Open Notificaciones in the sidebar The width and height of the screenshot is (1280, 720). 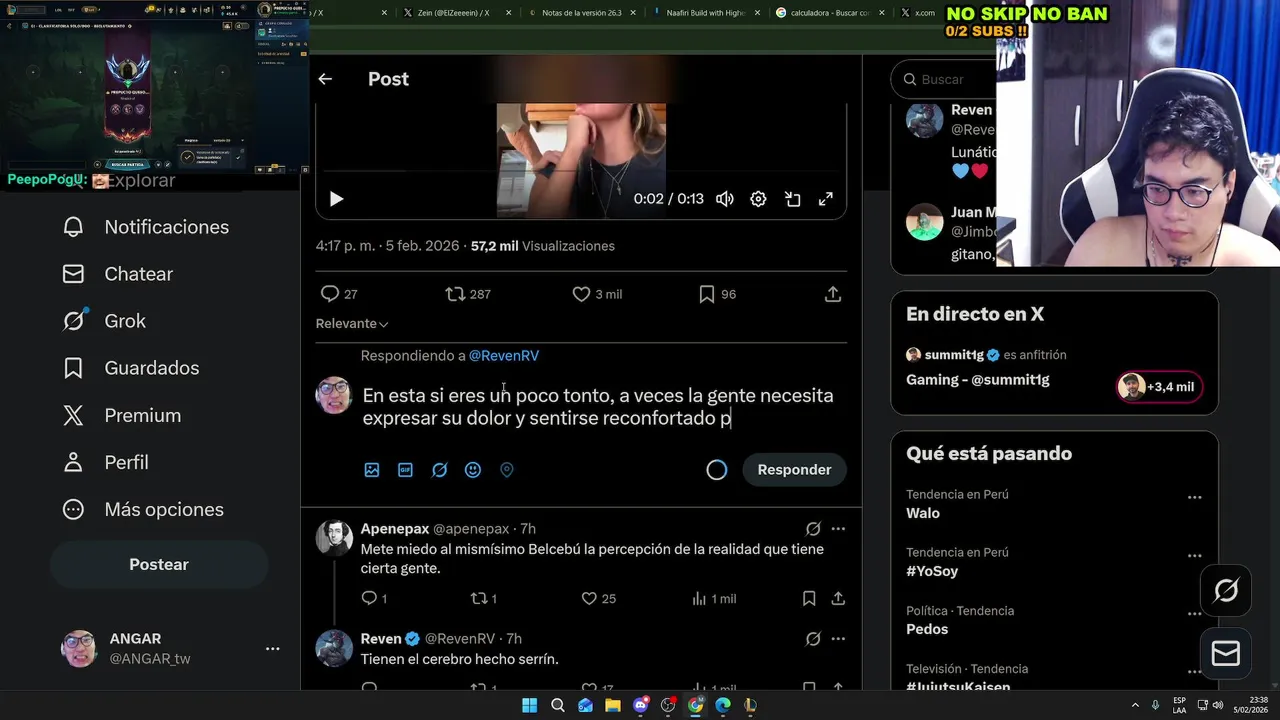[146, 227]
